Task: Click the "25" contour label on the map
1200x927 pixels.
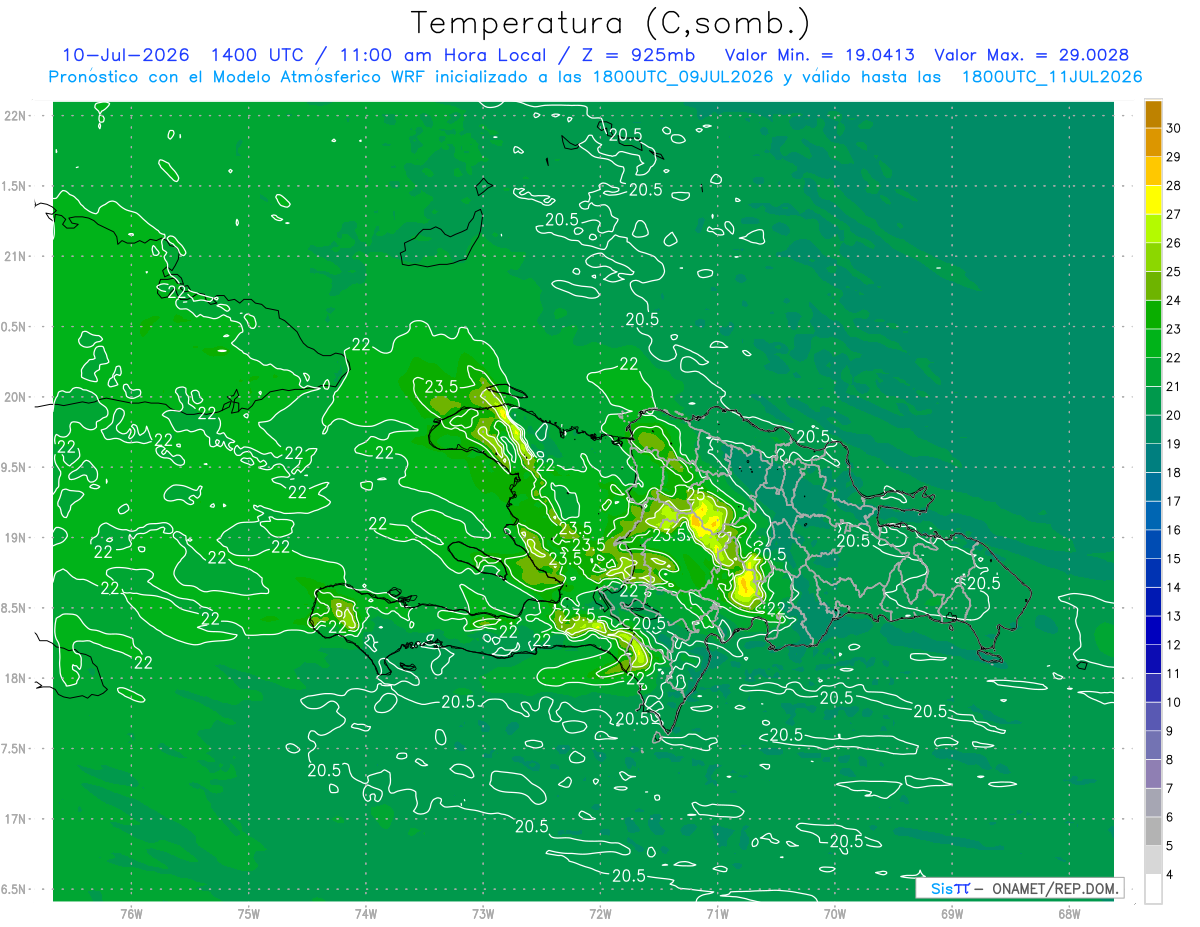Action: tap(696, 494)
